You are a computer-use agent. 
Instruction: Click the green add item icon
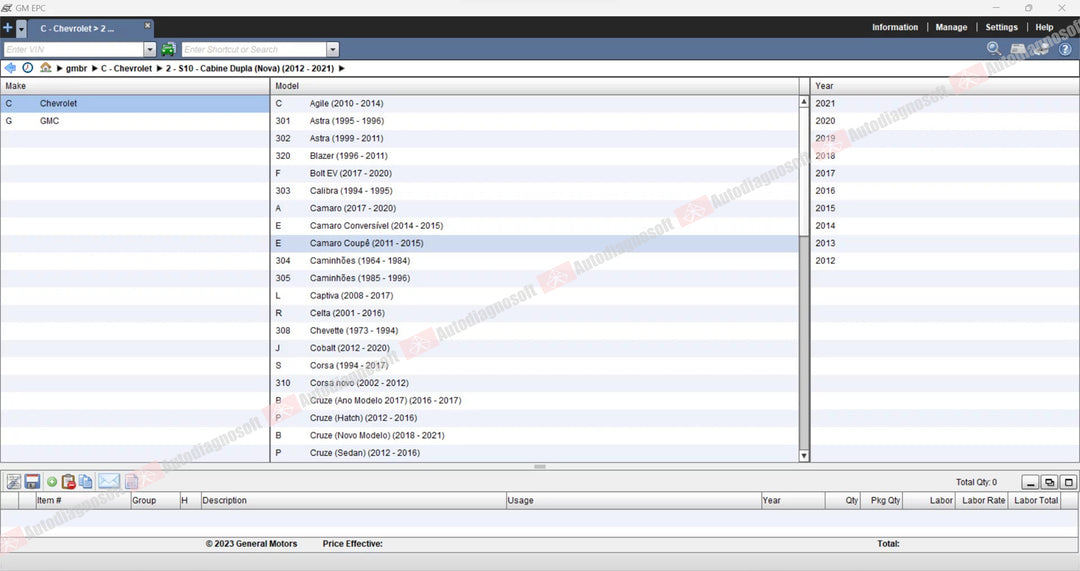52,481
